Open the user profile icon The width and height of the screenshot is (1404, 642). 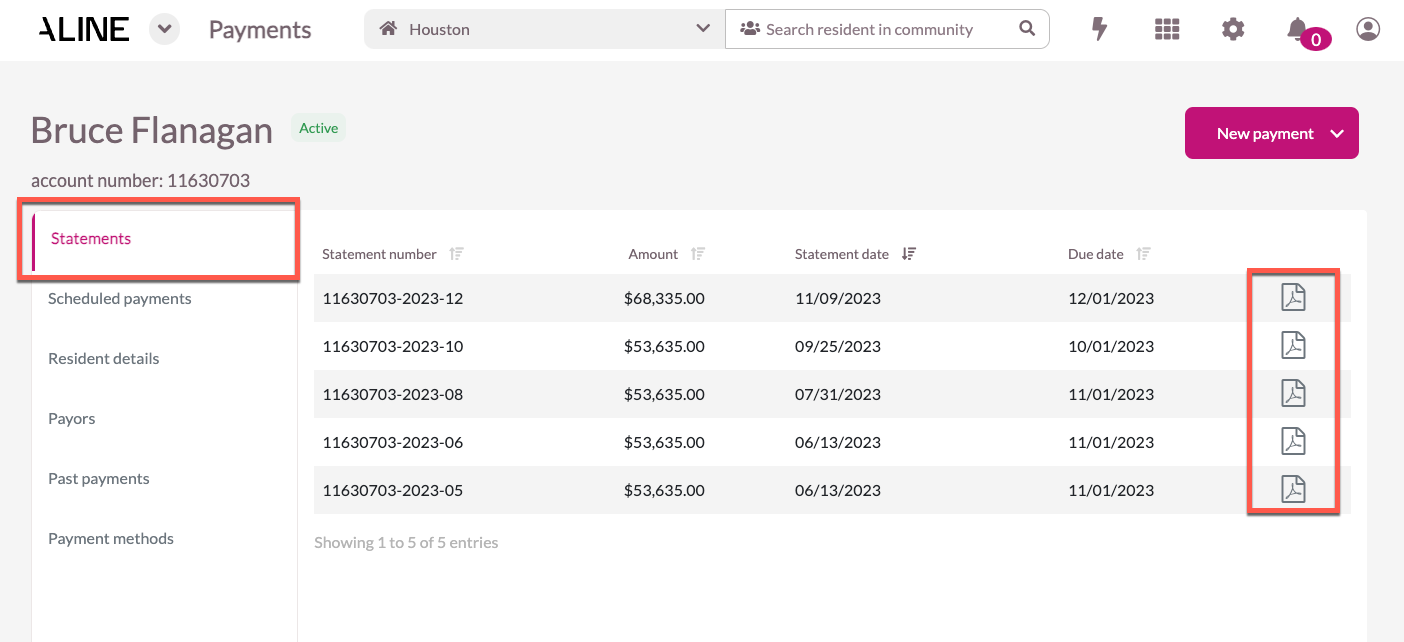[x=1367, y=29]
